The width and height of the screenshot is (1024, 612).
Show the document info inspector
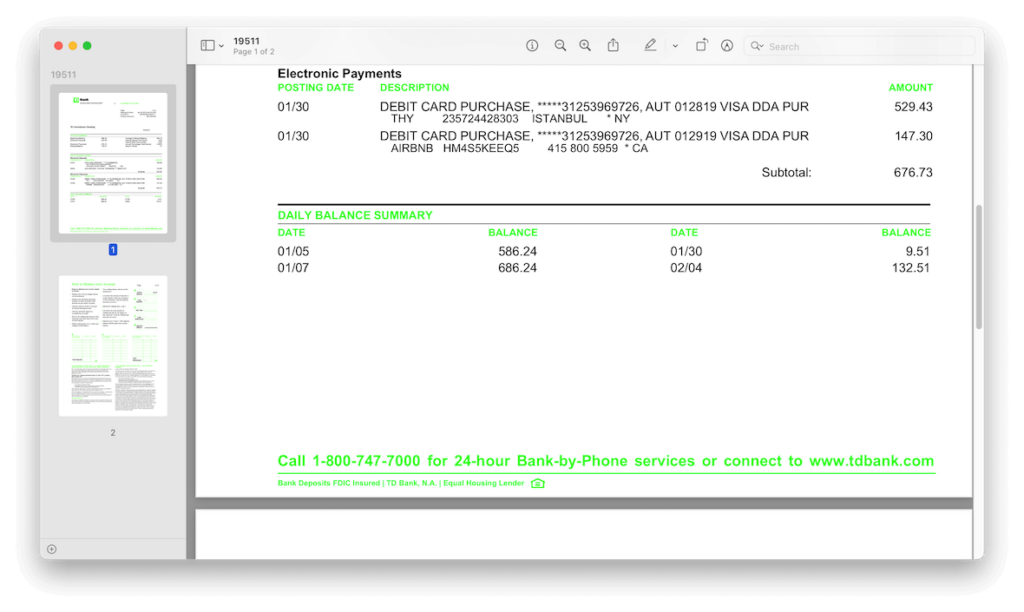[x=532, y=46]
